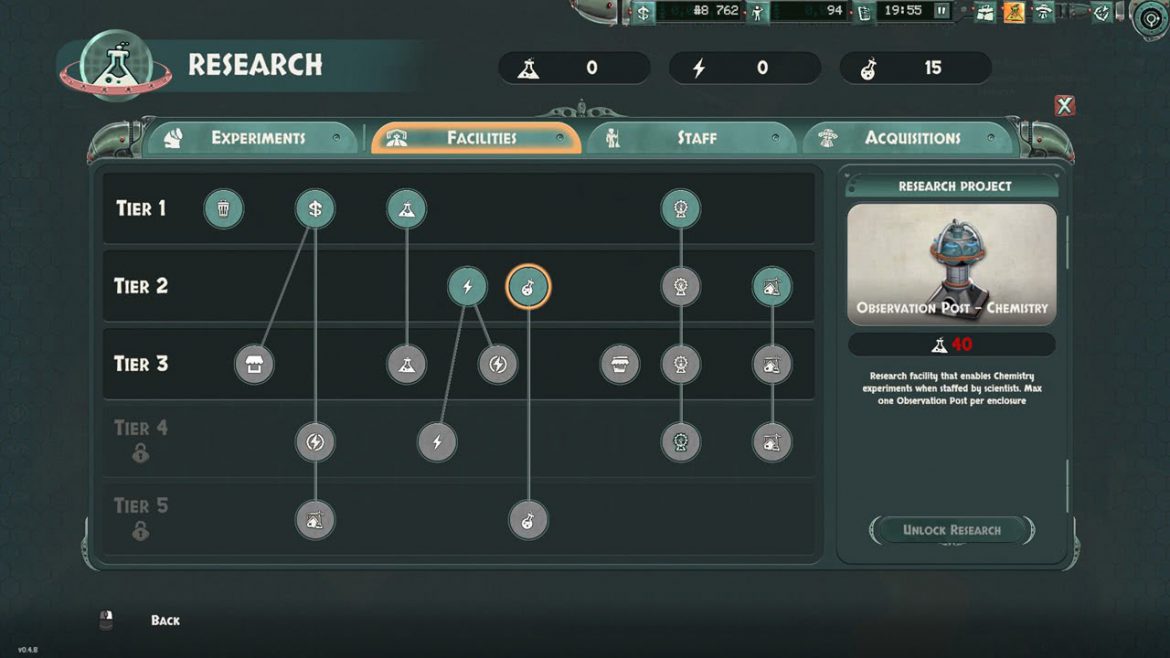1170x658 pixels.
Task: Switch to the Acquisitions tab
Action: (911, 138)
